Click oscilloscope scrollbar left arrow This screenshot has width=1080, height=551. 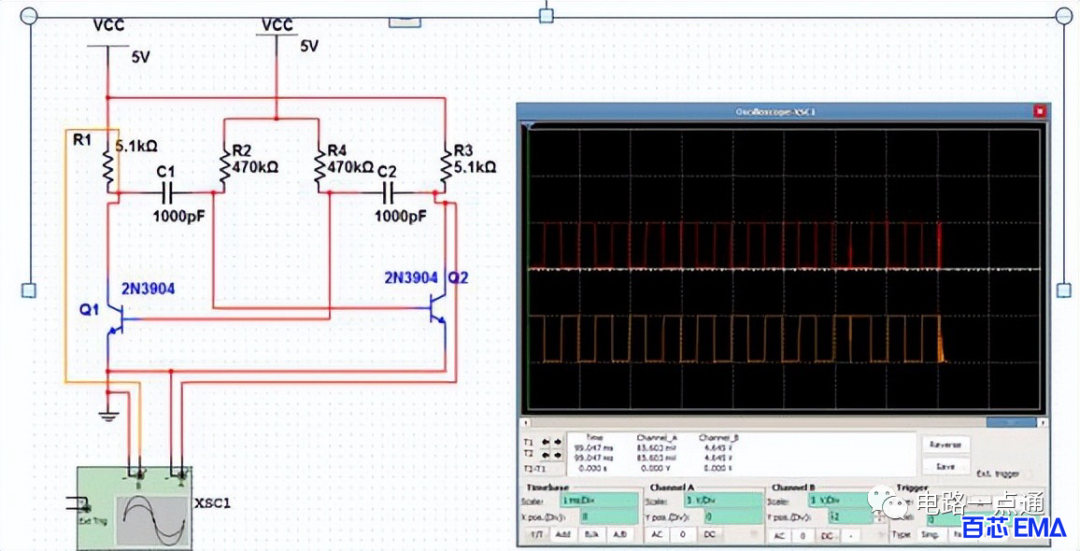(x=525, y=422)
